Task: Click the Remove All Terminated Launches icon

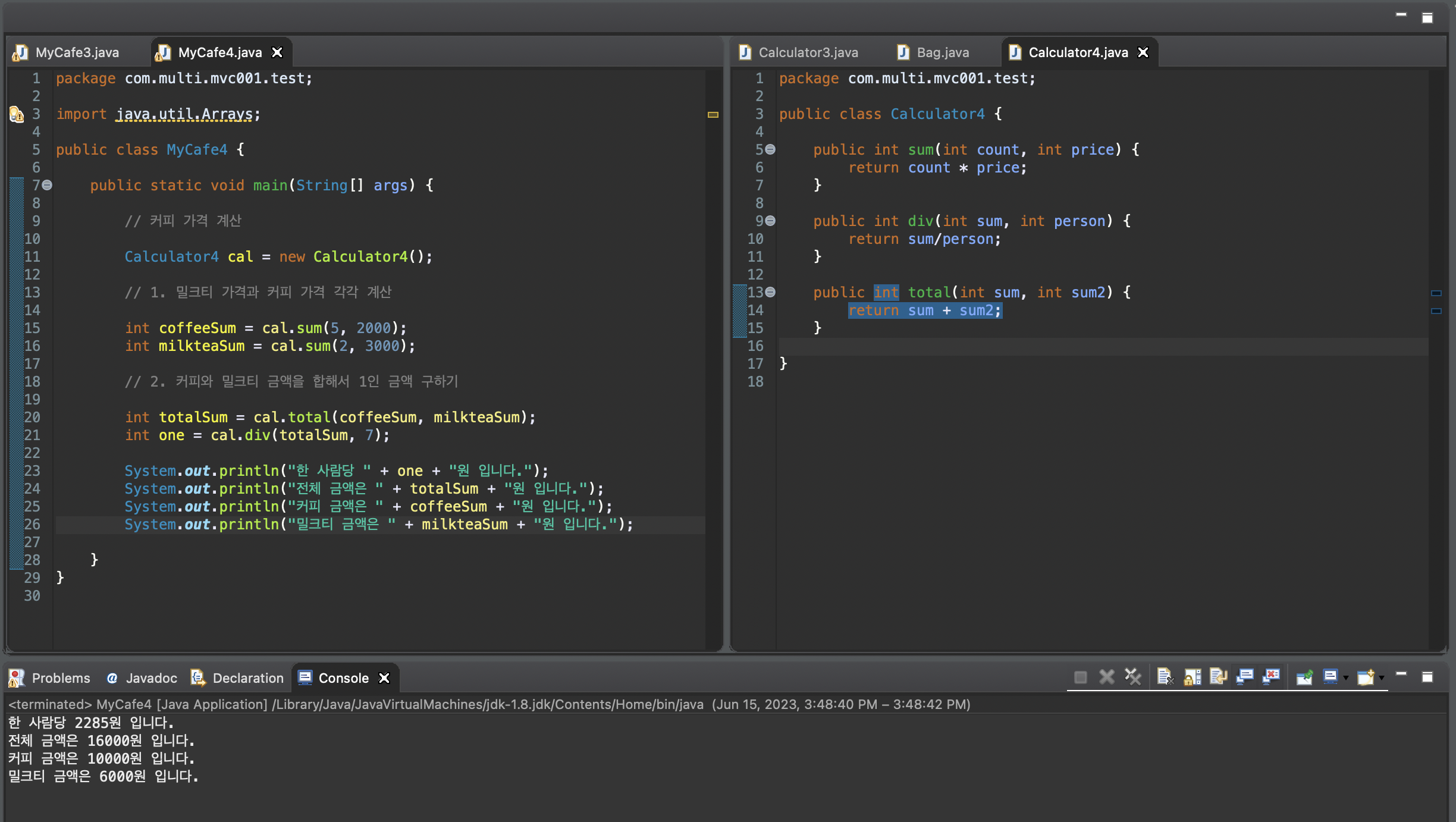Action: pyautogui.click(x=1133, y=677)
